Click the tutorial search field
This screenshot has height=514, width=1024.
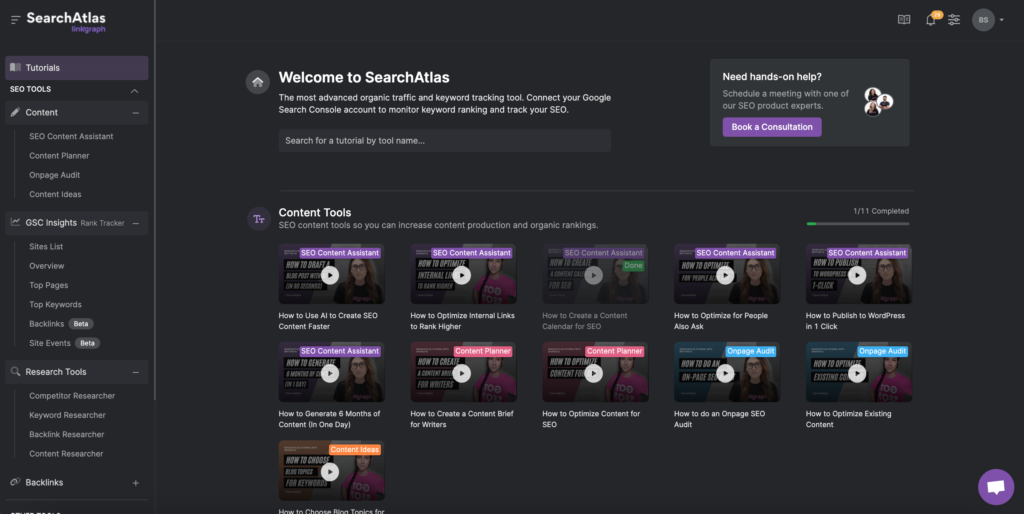[x=445, y=140]
